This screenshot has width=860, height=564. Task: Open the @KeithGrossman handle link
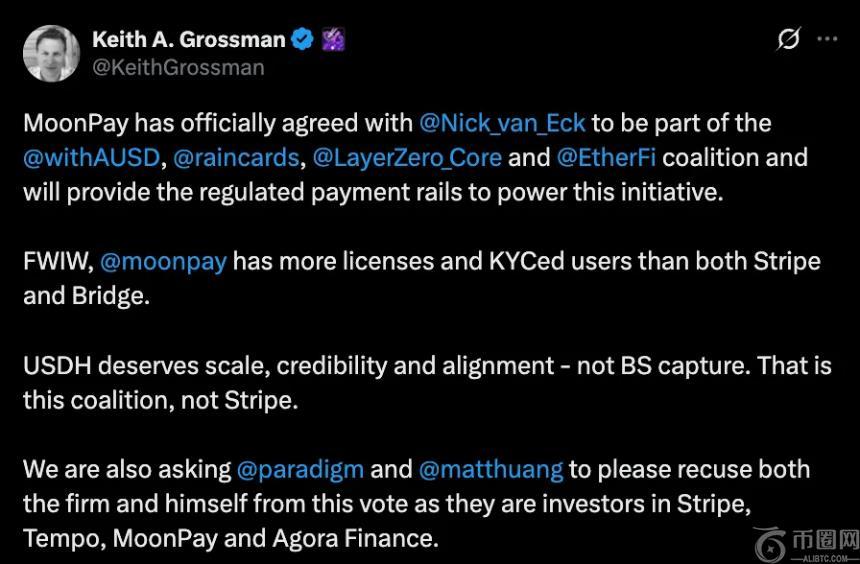178,67
